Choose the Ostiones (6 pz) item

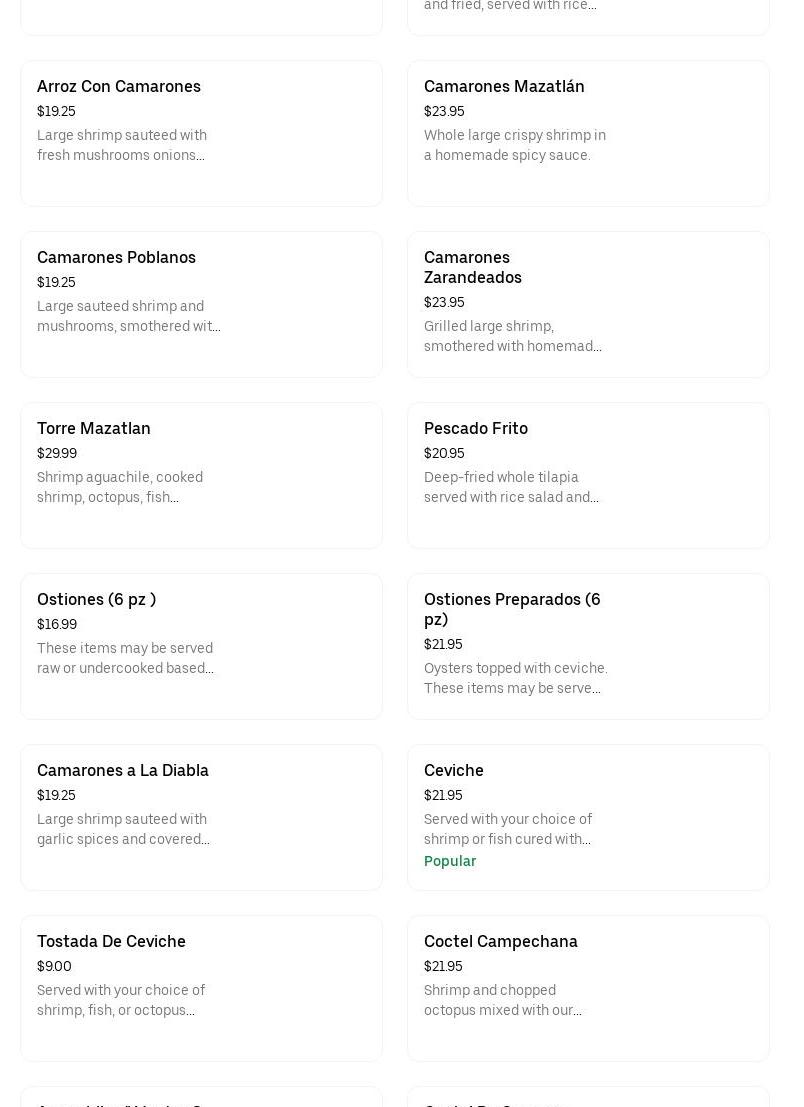pos(97,600)
